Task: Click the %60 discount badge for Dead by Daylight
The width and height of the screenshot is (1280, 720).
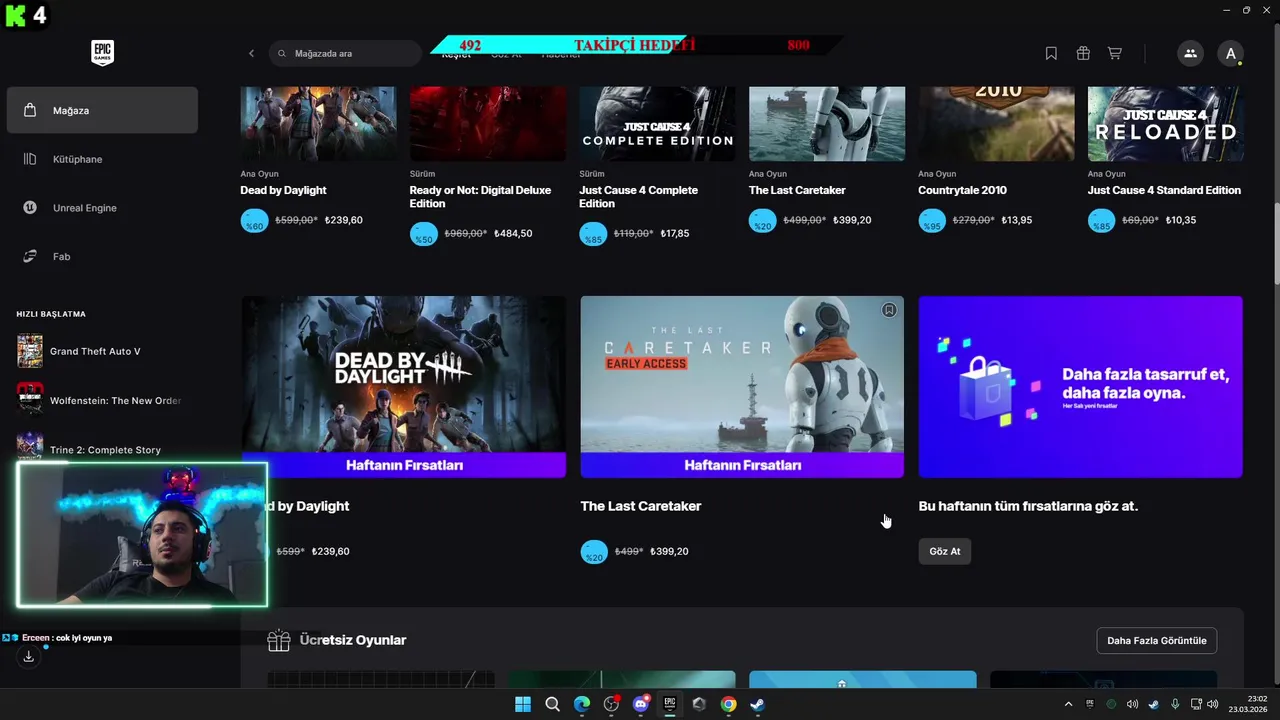Action: point(254,220)
